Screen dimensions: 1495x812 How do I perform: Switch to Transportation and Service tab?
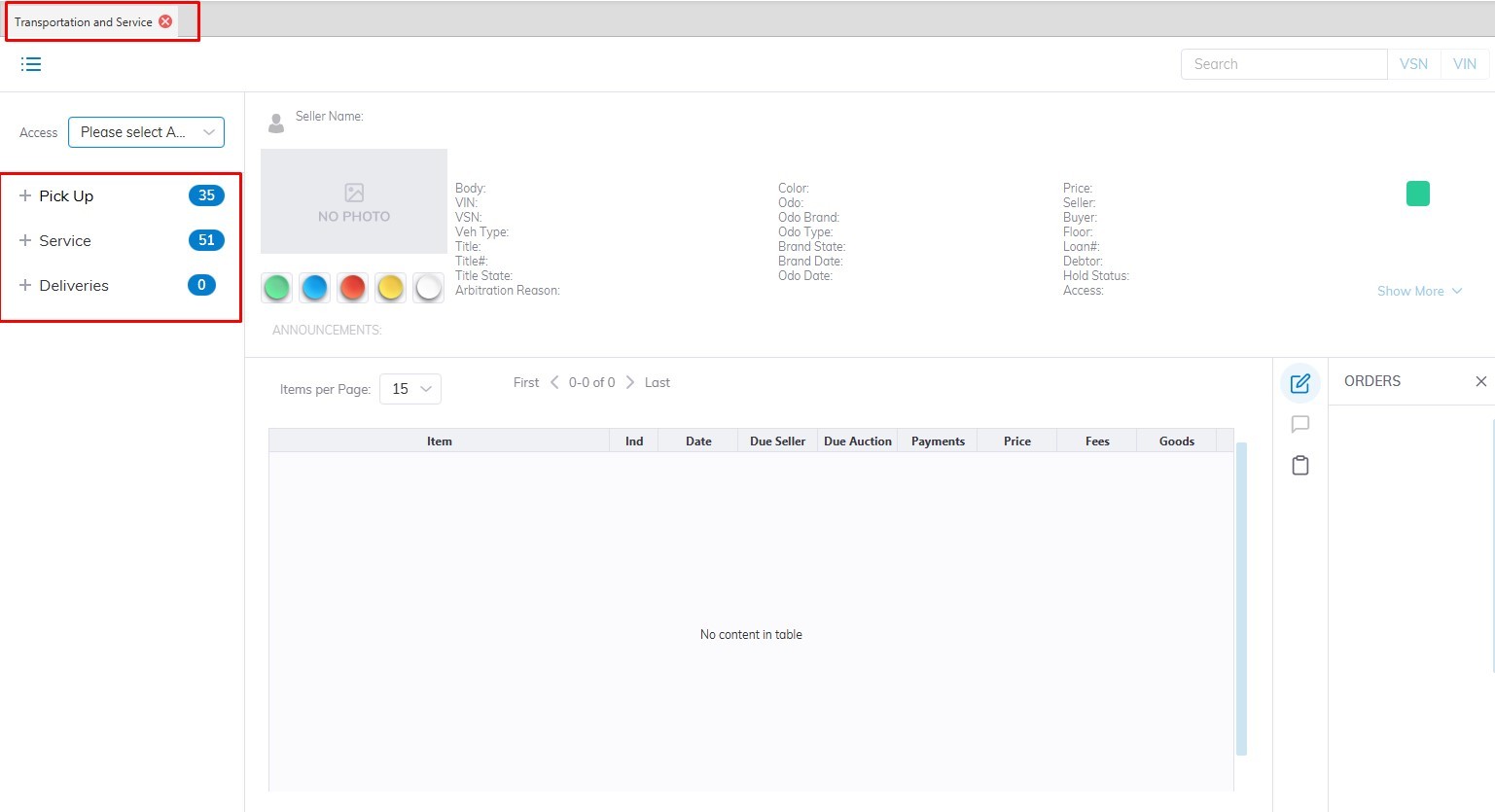tap(83, 21)
